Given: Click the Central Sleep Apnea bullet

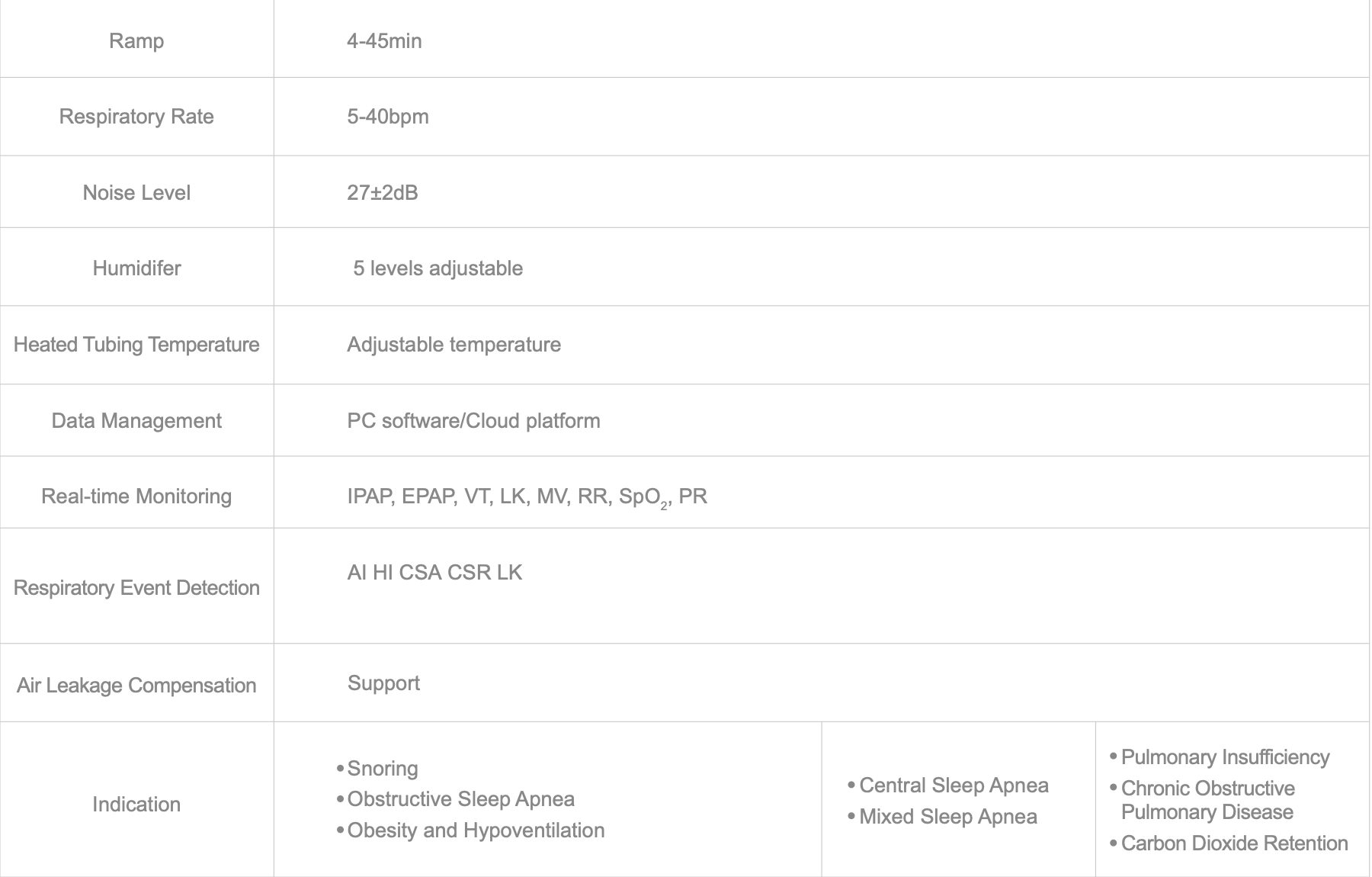Looking at the screenshot, I should (954, 785).
